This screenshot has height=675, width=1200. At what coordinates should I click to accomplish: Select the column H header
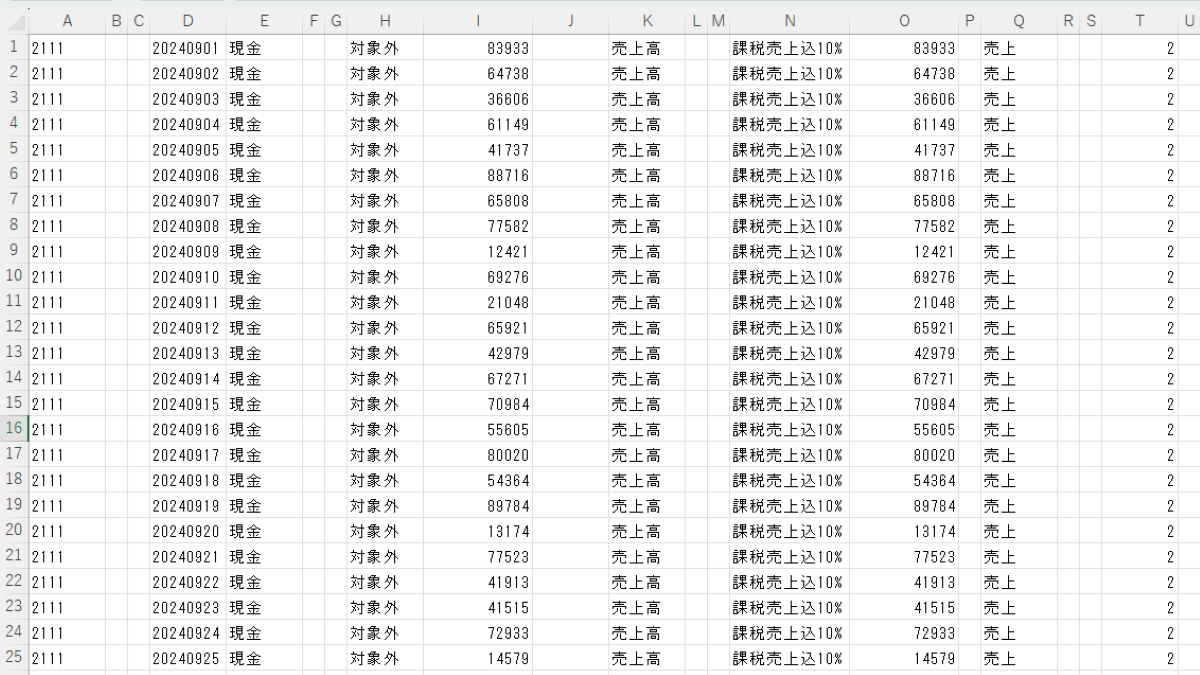pos(385,21)
